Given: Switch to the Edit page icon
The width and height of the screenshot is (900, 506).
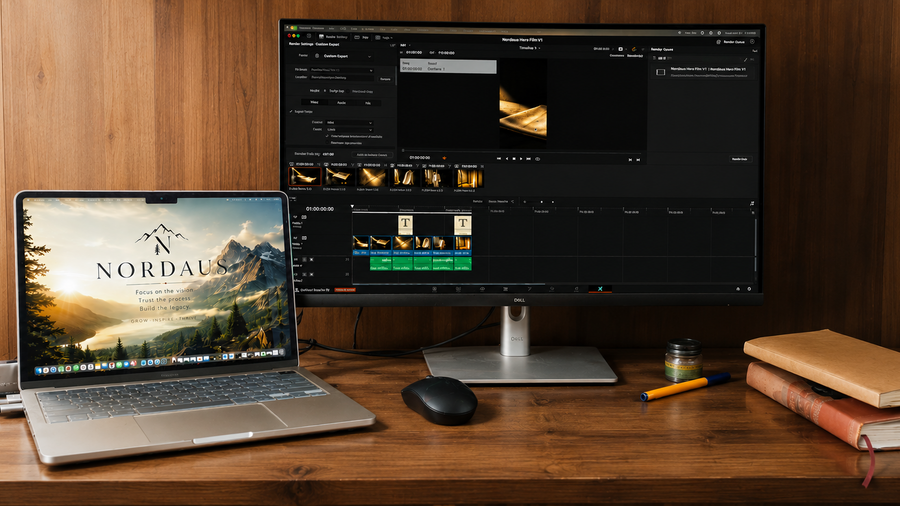Looking at the screenshot, I should point(505,289).
